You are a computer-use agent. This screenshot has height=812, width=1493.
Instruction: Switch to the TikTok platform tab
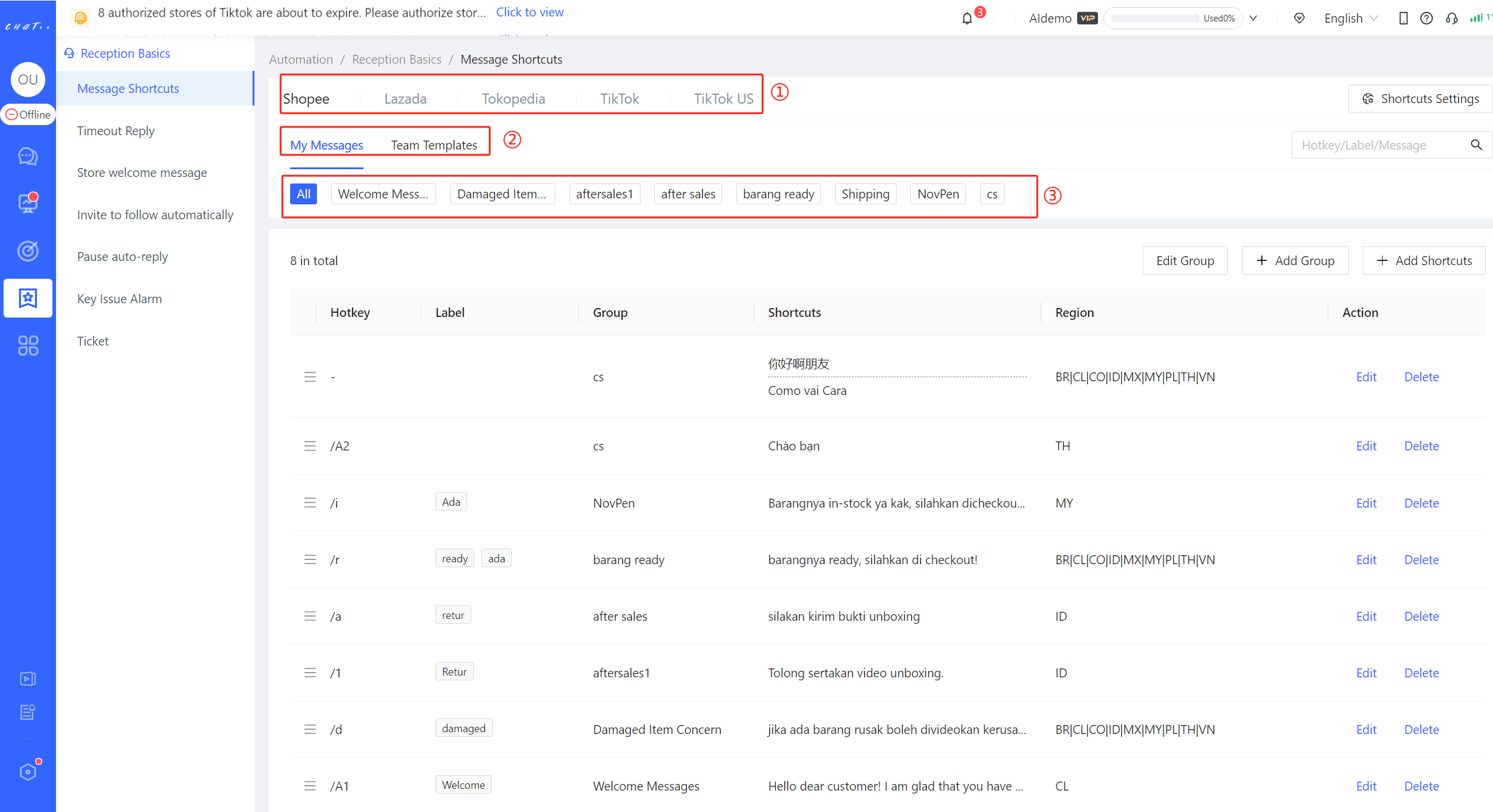[x=620, y=98]
